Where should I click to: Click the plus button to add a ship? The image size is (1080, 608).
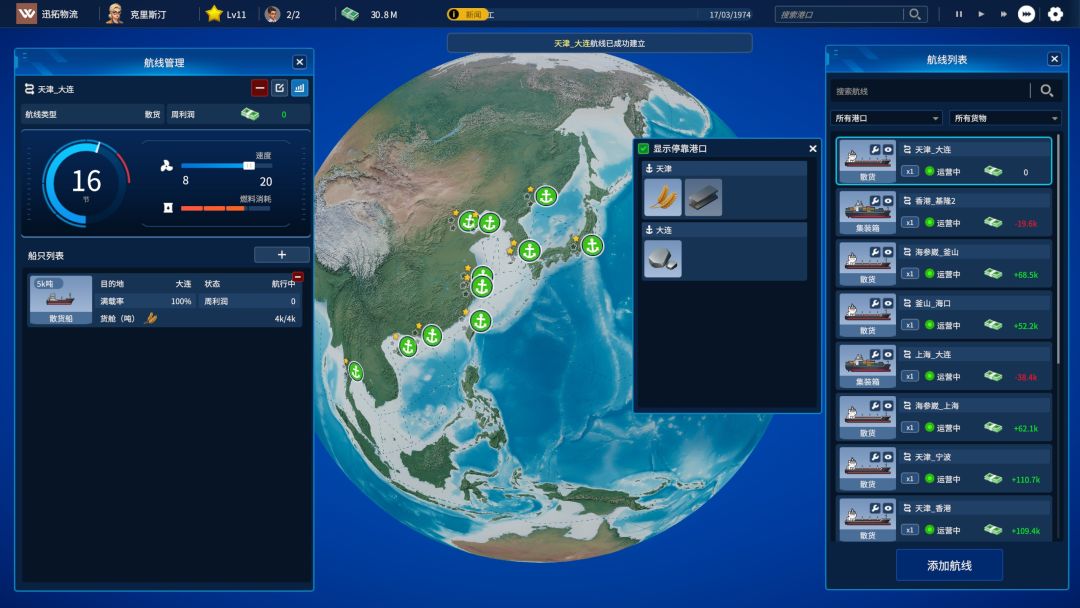coord(281,255)
